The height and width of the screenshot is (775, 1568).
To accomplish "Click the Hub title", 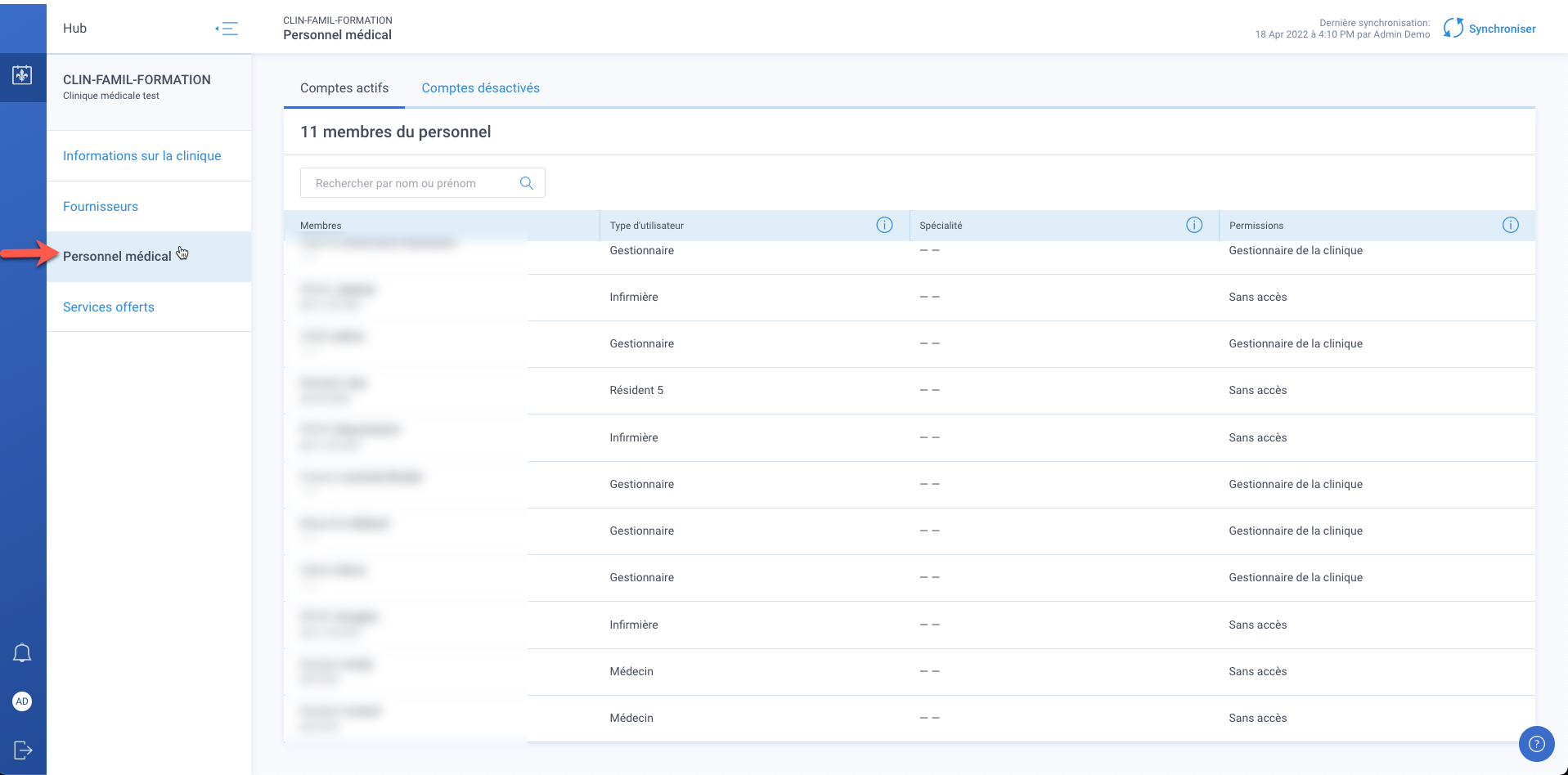I will [74, 29].
